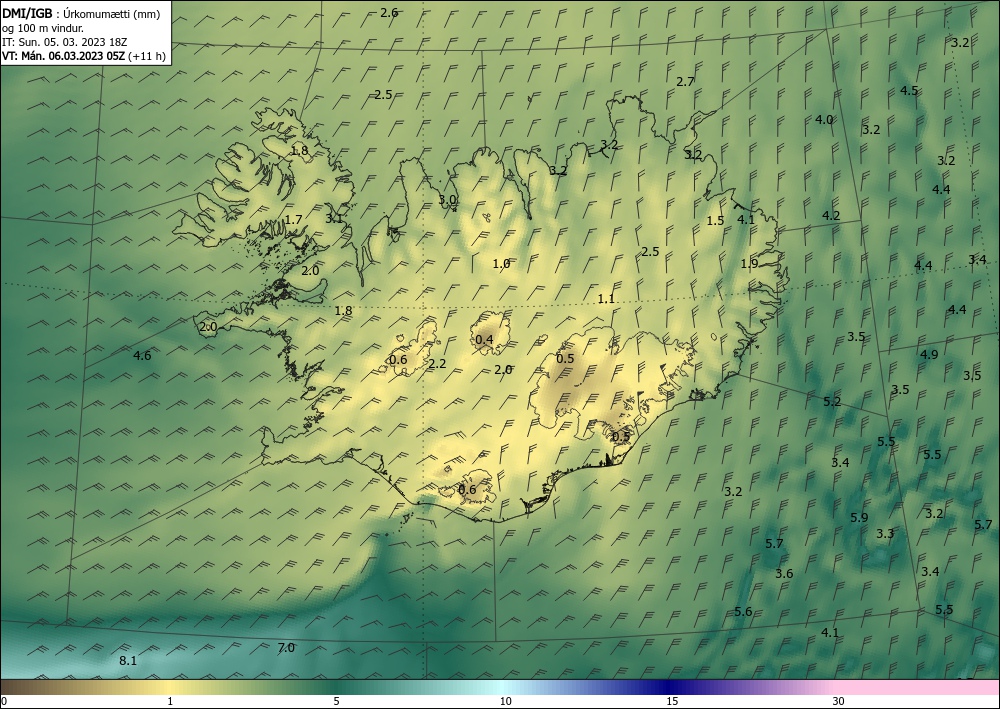The image size is (1000, 709).
Task: Click the 2.7 precipitable water value
Action: pyautogui.click(x=685, y=82)
